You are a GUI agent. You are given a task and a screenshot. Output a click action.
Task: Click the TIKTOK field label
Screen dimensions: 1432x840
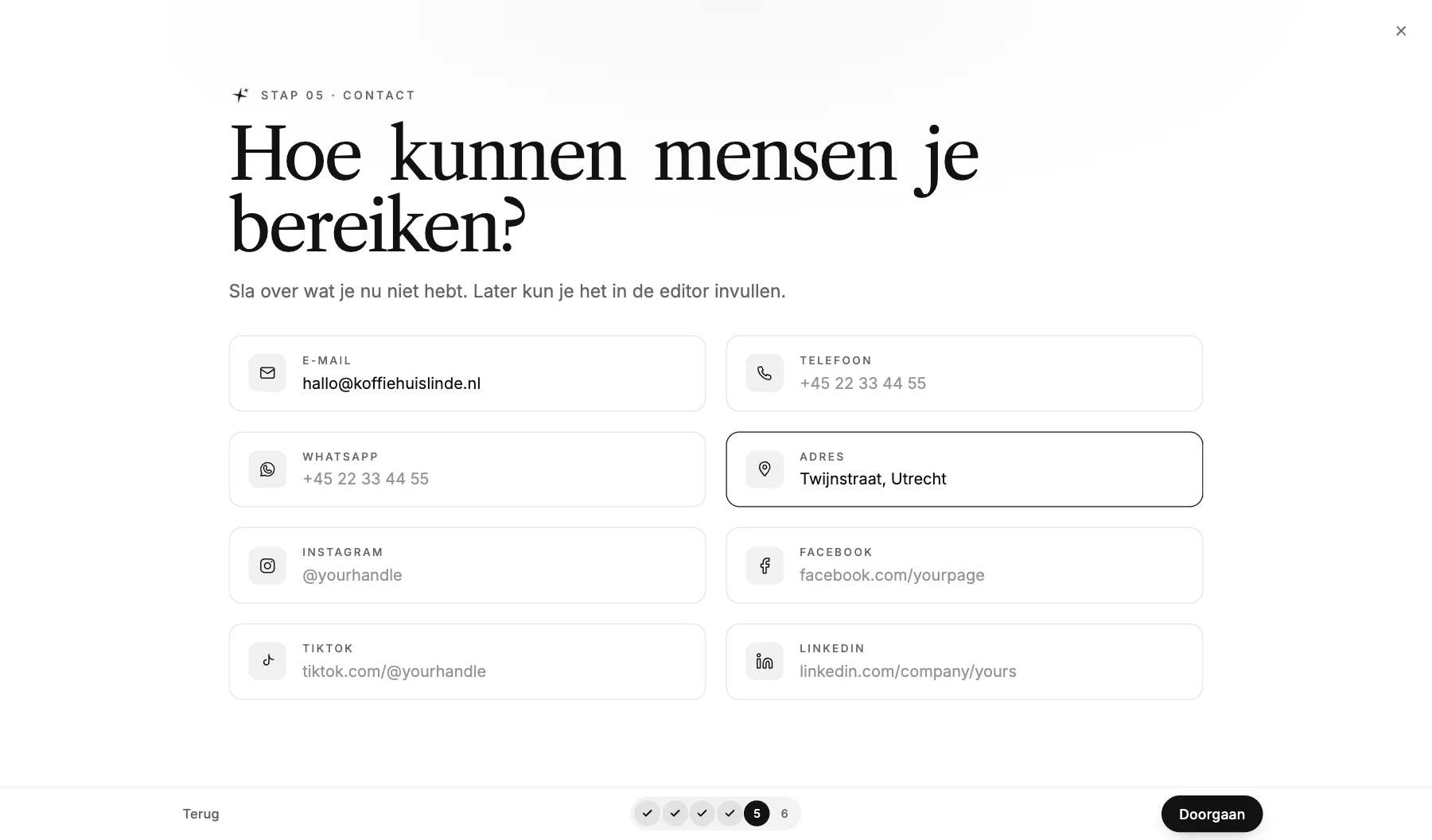(328, 648)
